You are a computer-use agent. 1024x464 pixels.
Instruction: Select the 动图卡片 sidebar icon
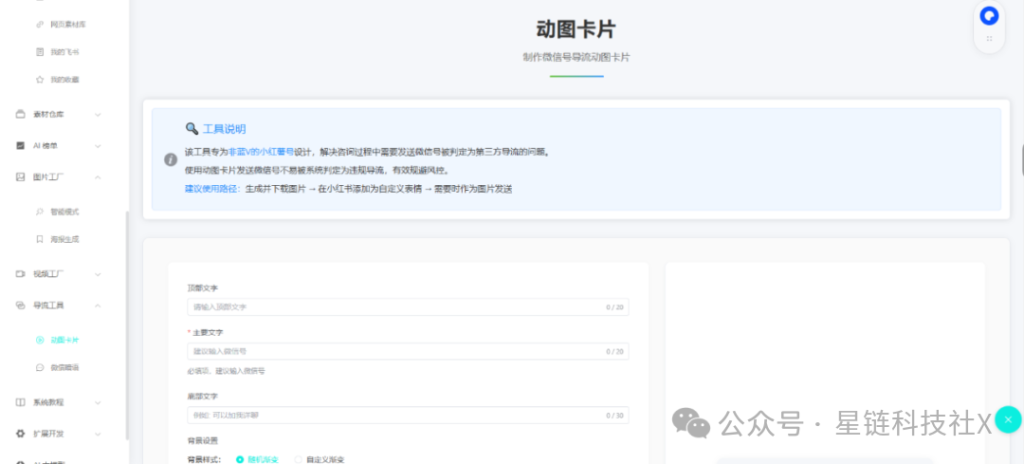tap(40, 340)
